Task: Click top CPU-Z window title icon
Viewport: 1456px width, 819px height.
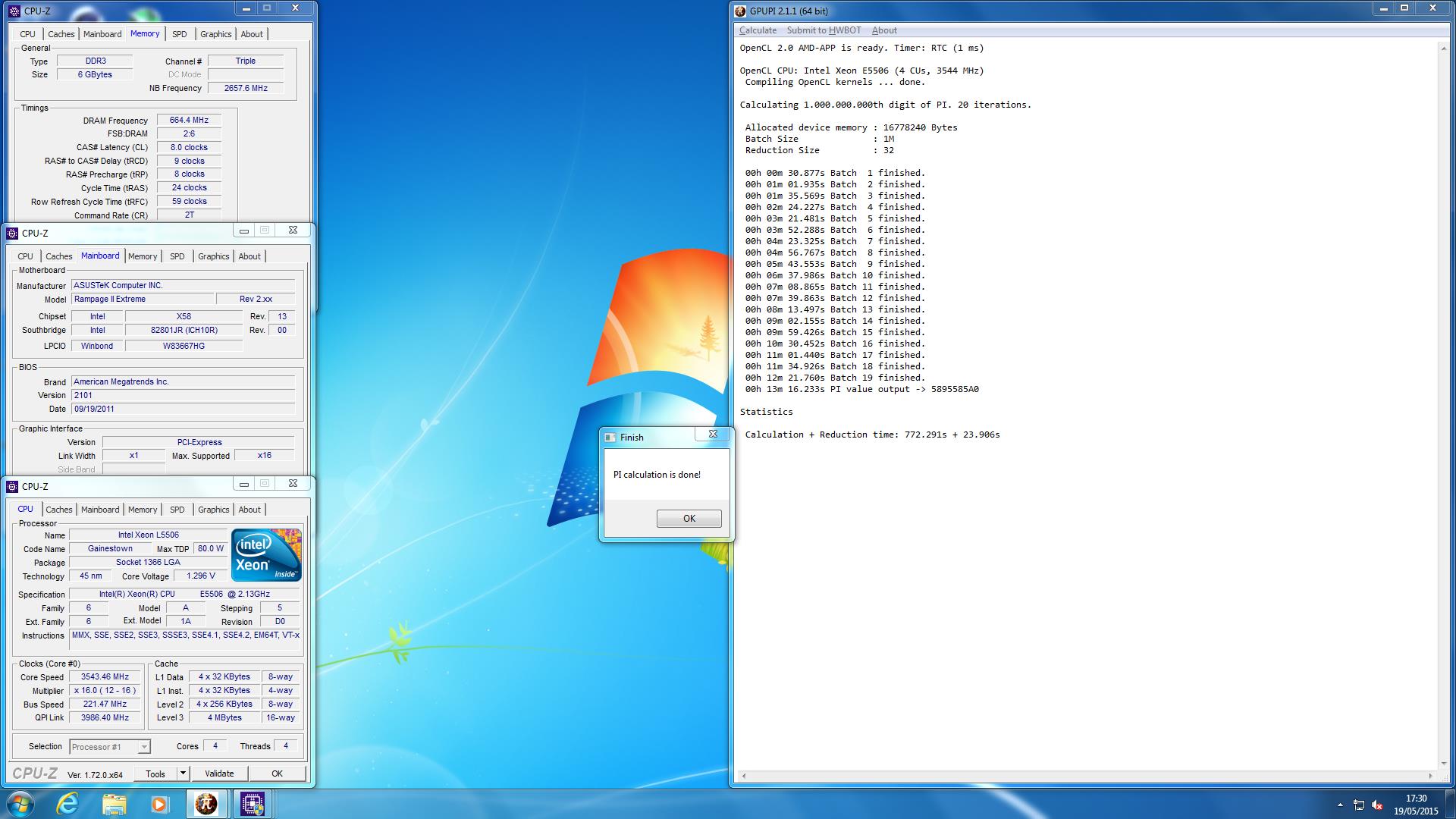Action: click(x=14, y=11)
